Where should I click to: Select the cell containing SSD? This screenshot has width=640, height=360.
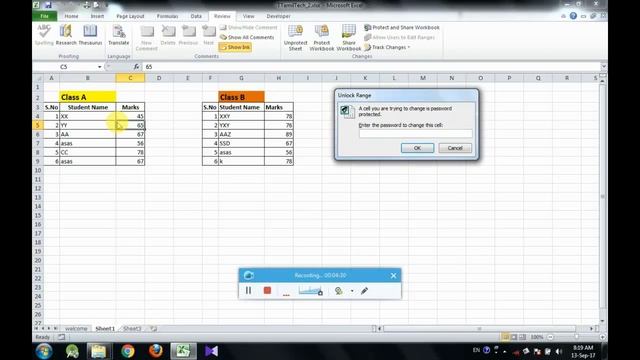click(x=241, y=143)
